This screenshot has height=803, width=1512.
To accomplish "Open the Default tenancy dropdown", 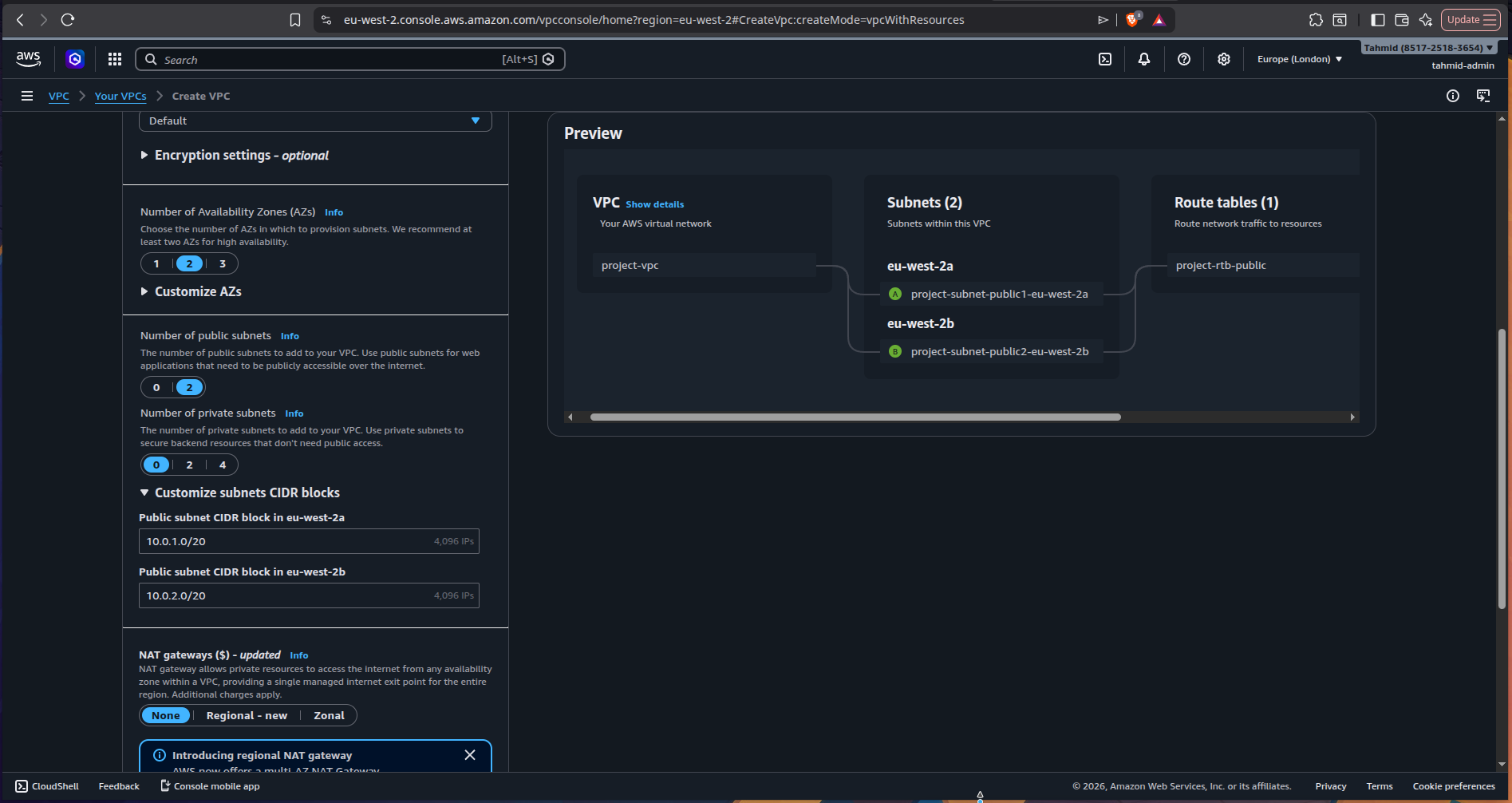I will pyautogui.click(x=315, y=121).
